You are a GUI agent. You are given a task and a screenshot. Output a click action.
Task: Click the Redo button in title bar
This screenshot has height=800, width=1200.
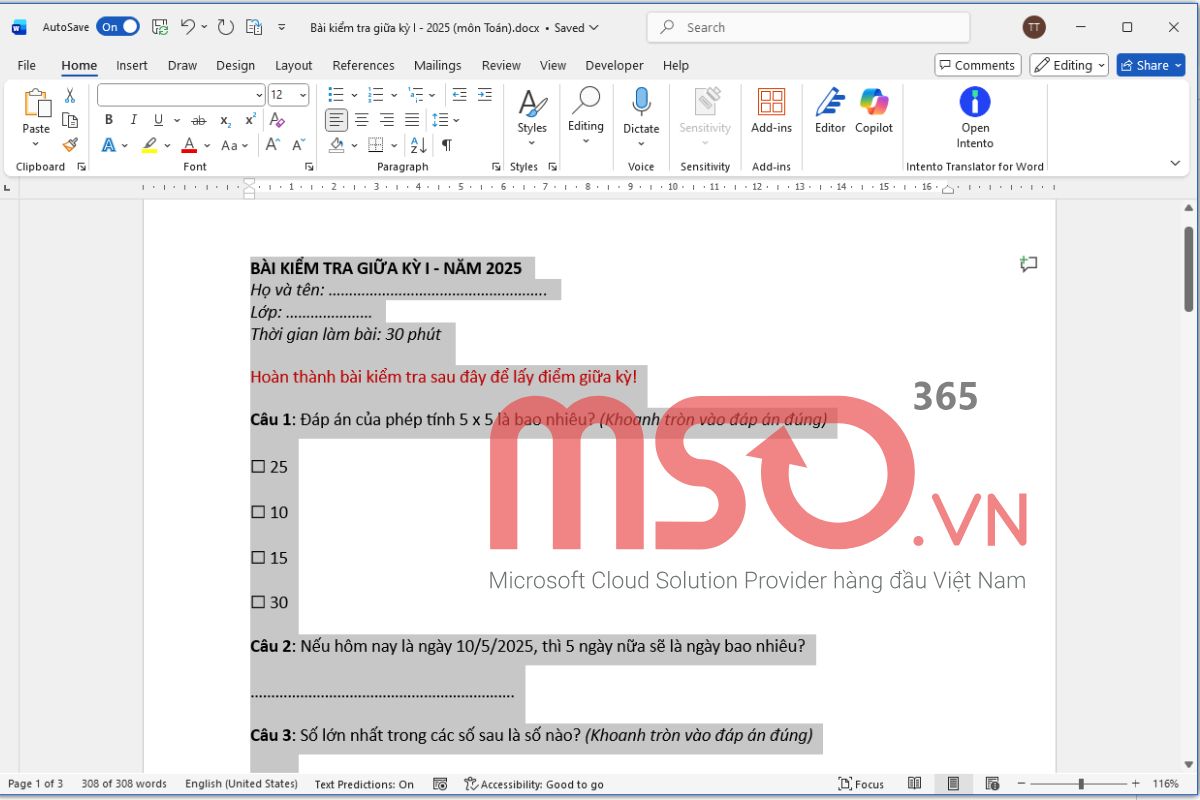pos(226,27)
